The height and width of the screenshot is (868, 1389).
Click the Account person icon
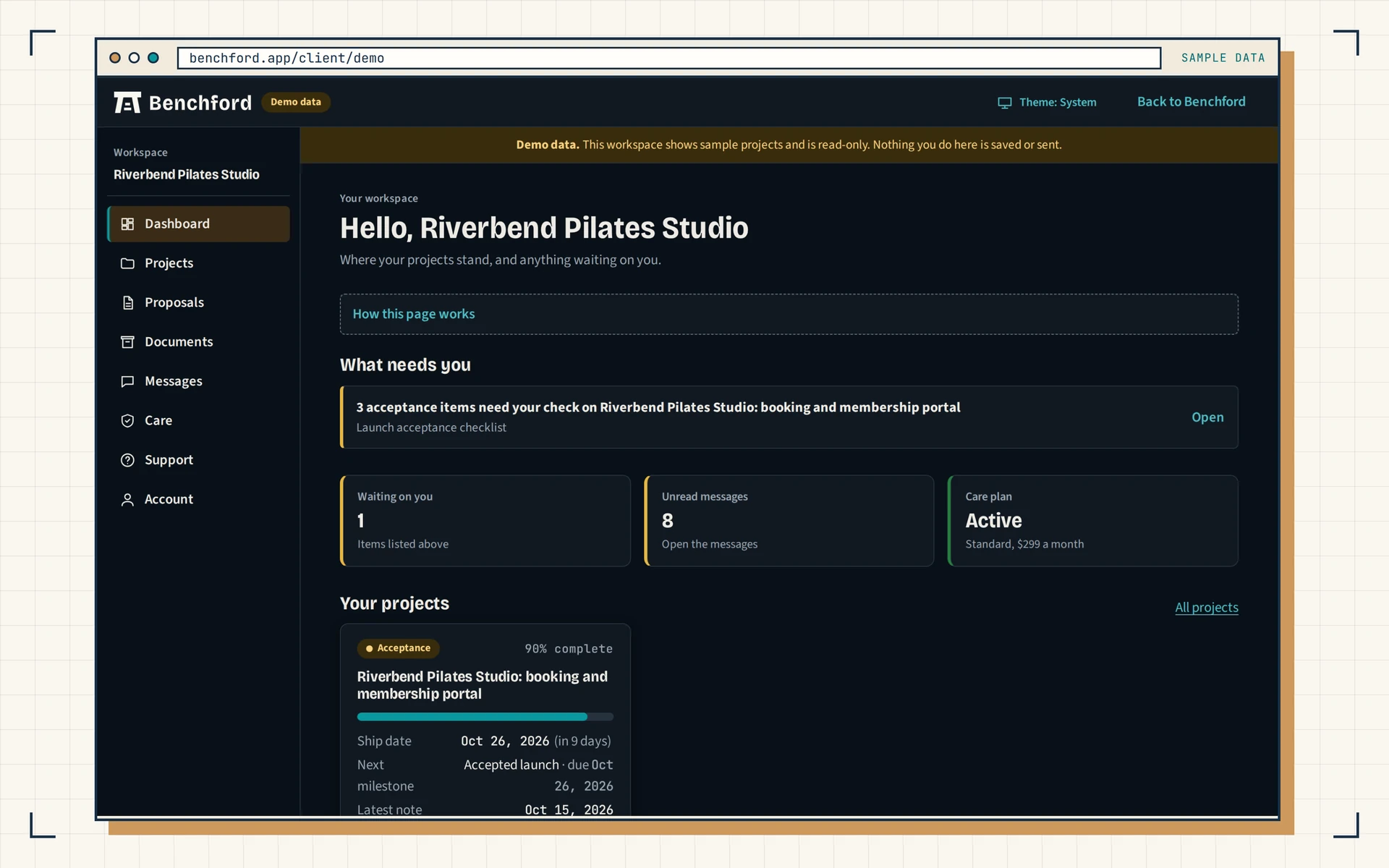[127, 499]
